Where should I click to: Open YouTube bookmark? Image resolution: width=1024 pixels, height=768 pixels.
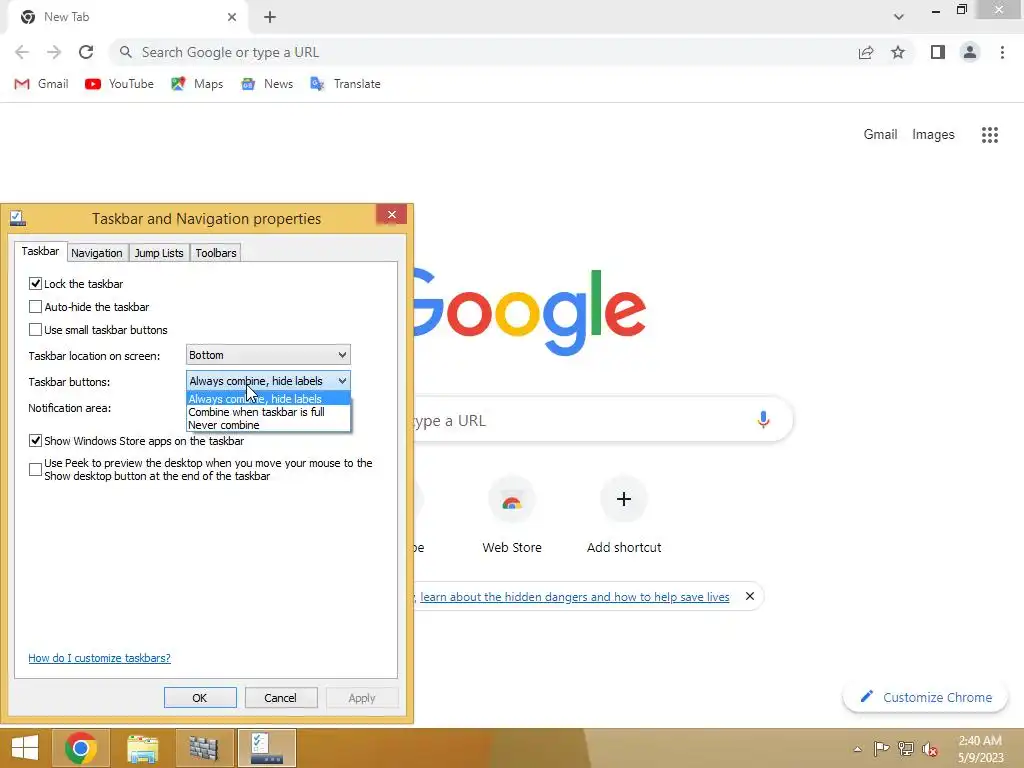coord(120,84)
